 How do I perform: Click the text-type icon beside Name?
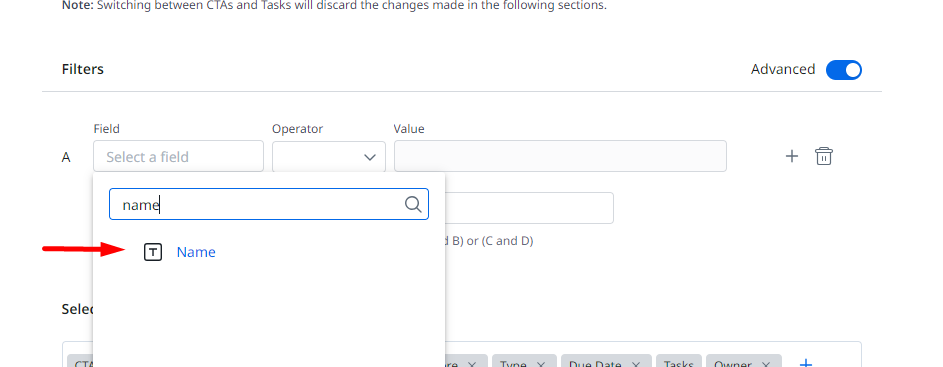click(153, 252)
